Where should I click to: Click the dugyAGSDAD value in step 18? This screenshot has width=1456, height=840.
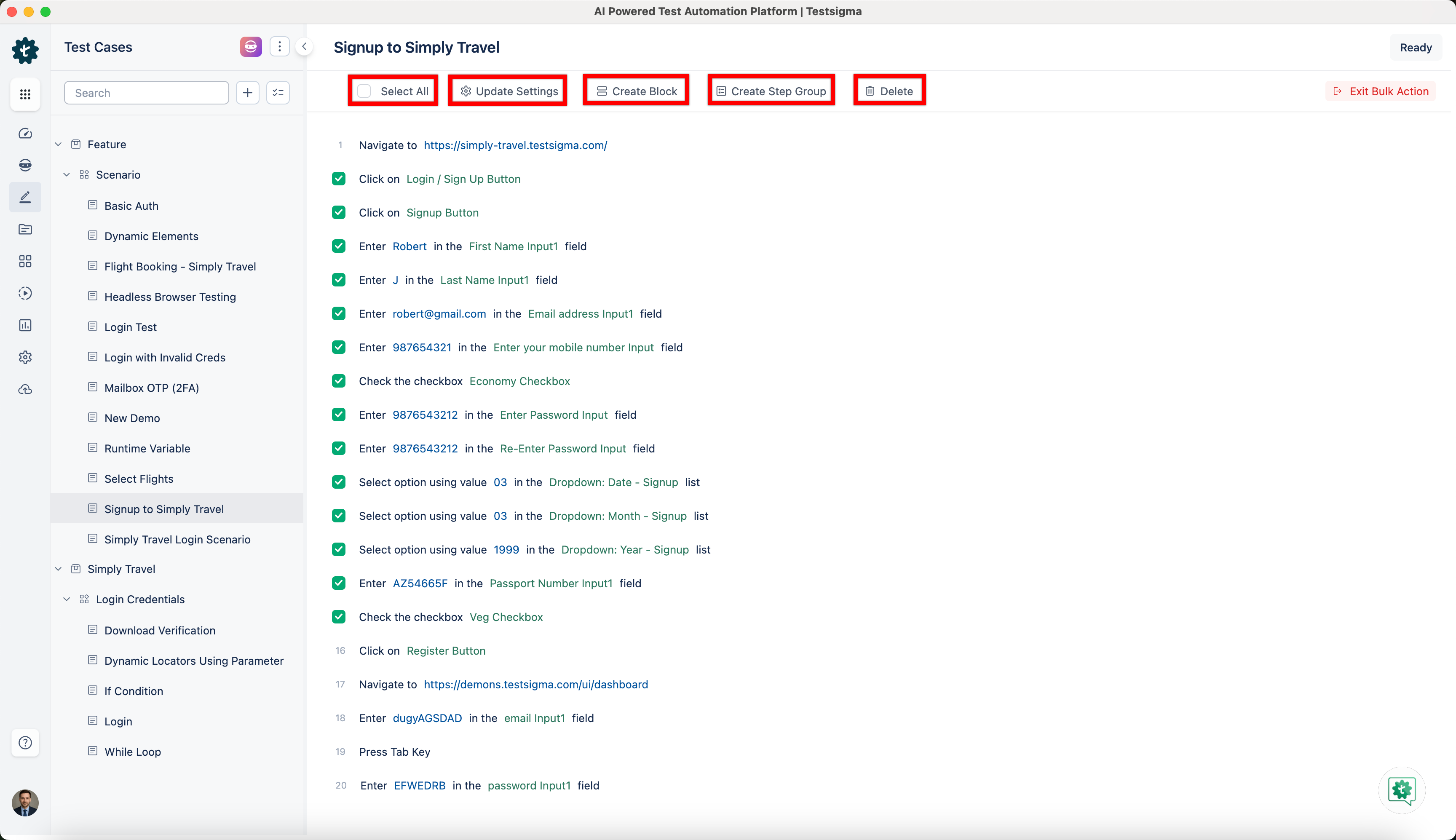pos(427,718)
